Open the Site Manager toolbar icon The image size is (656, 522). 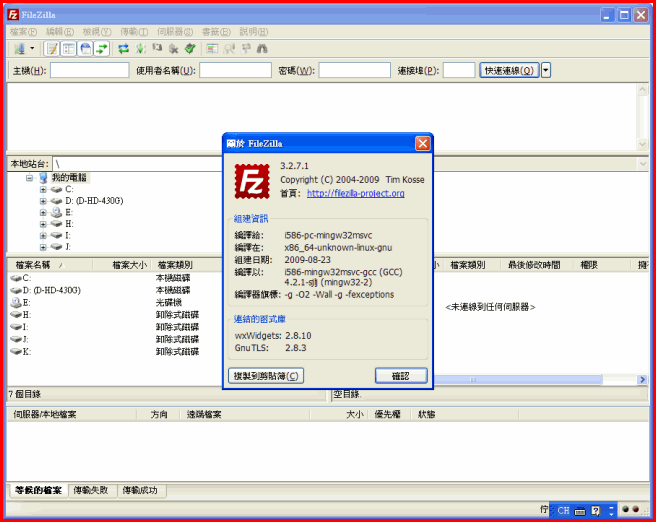18,48
